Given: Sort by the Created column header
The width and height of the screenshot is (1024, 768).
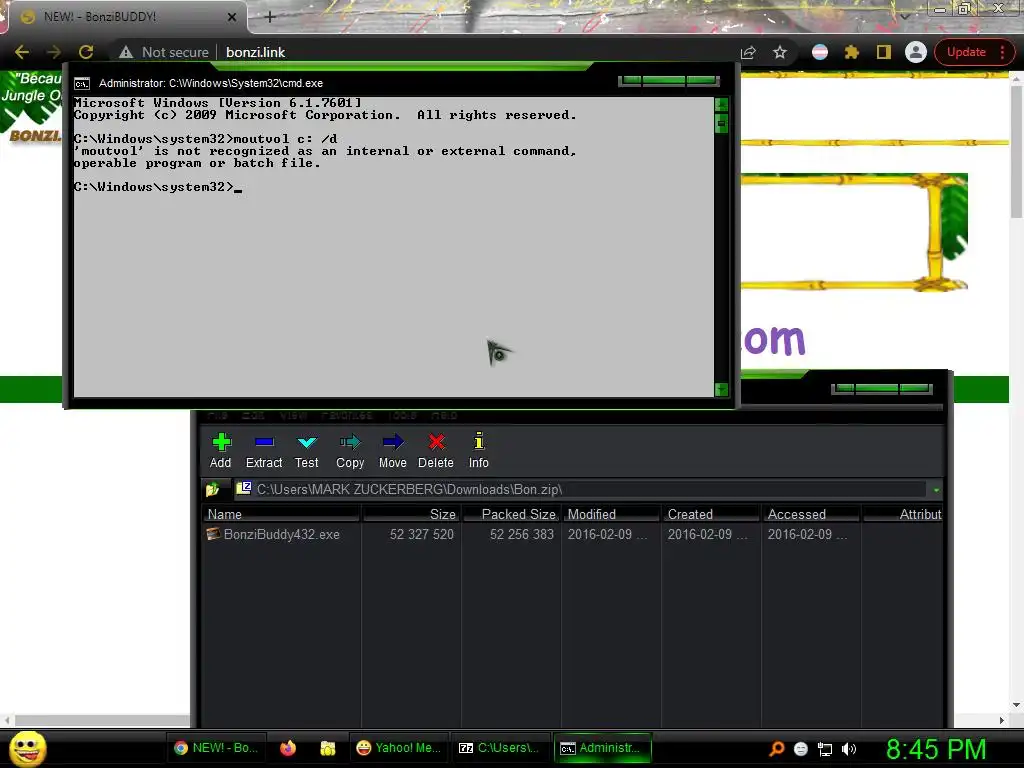Looking at the screenshot, I should pos(711,514).
